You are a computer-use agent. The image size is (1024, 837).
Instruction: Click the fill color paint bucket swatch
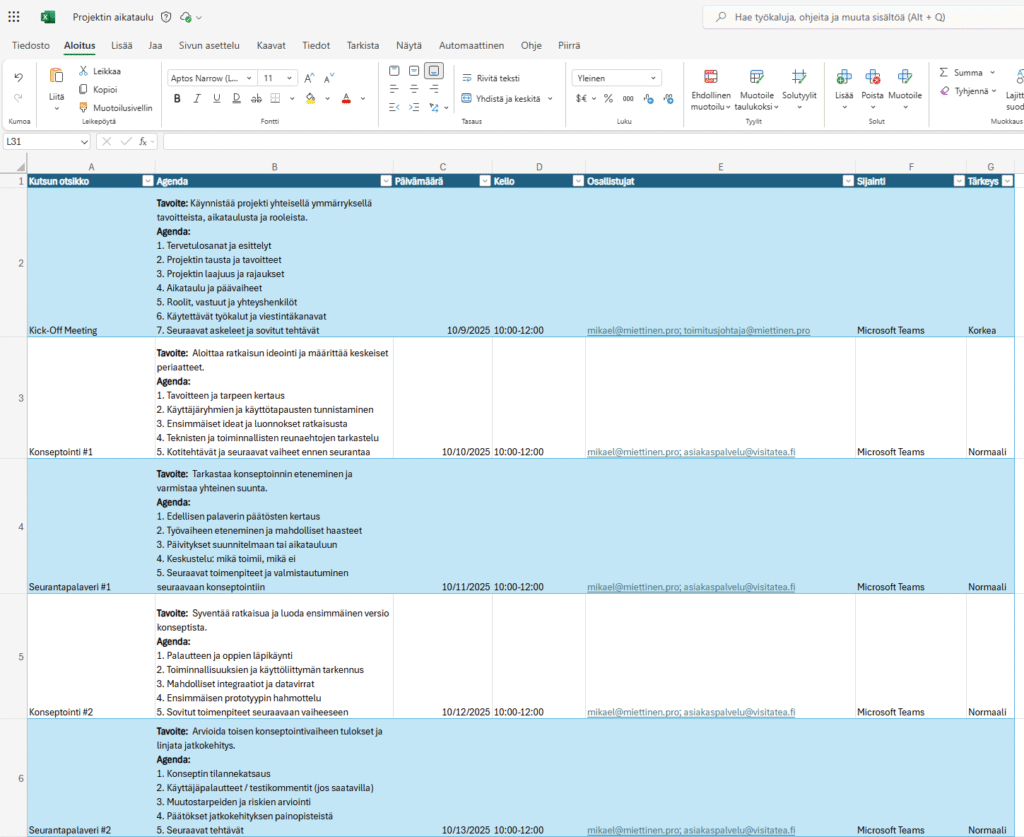click(311, 98)
